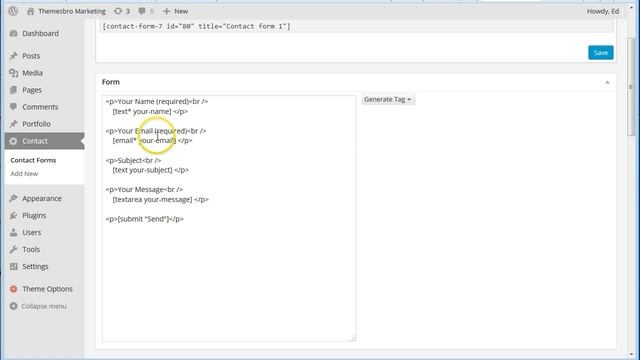This screenshot has height=360, width=640.
Task: Click the form editor resize handle
Action: click(352, 338)
